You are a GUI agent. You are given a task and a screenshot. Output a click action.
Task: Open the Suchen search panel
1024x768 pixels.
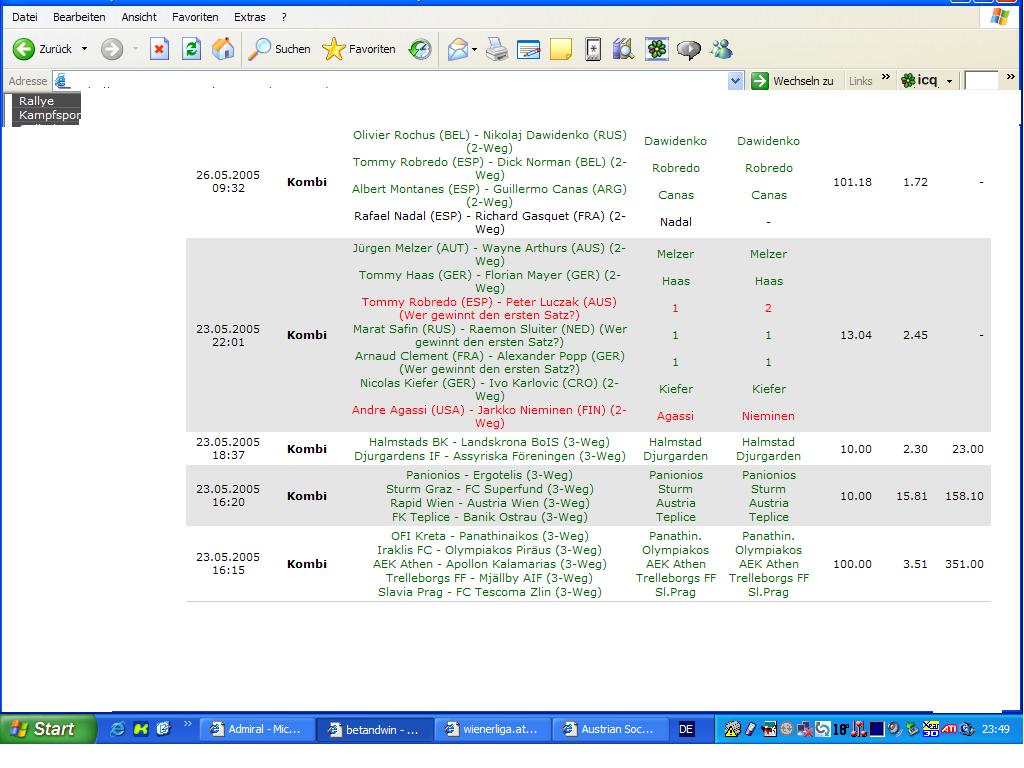click(280, 49)
